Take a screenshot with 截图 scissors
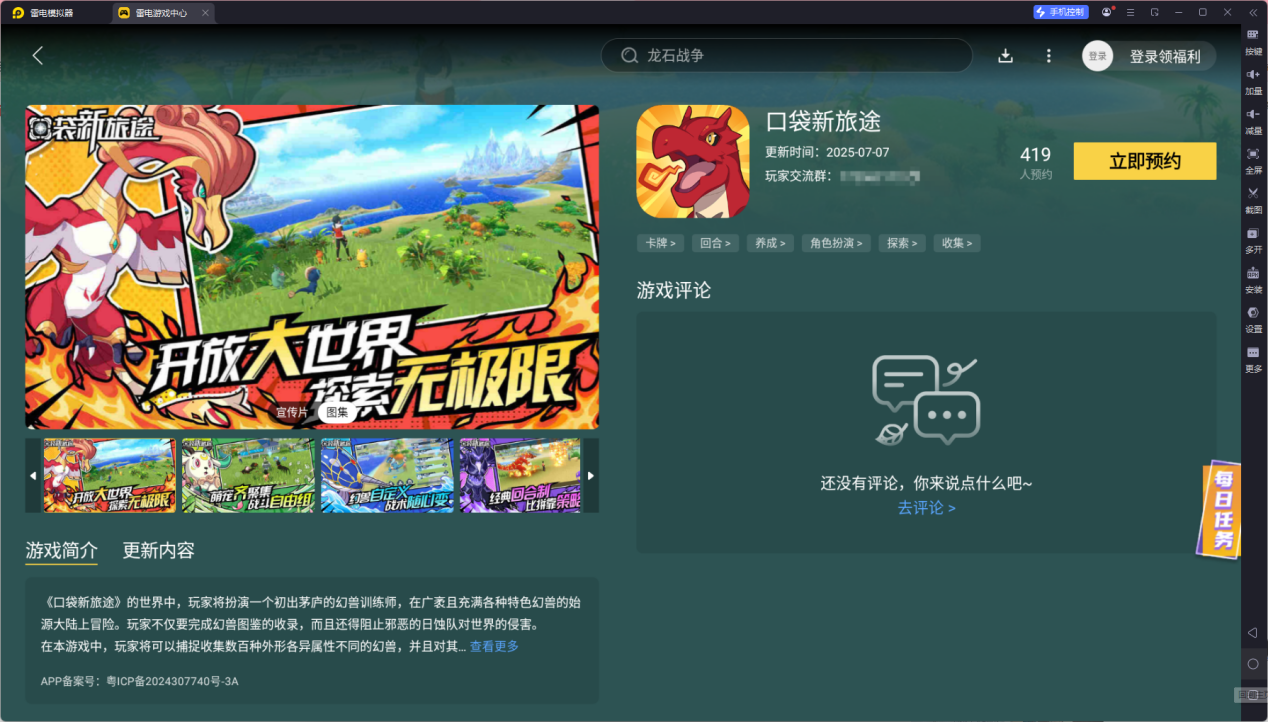This screenshot has width=1268, height=722. [x=1253, y=200]
